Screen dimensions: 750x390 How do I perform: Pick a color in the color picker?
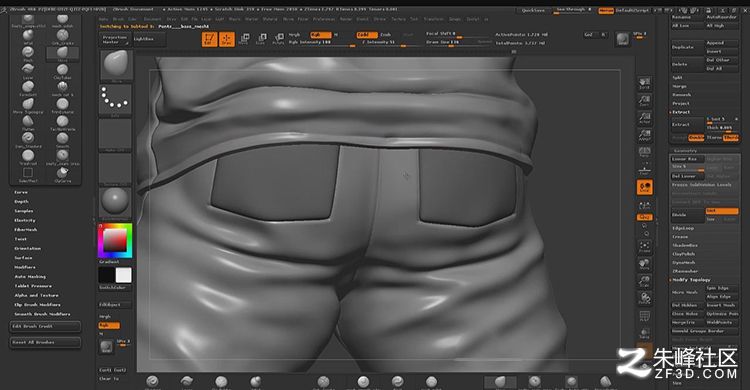point(115,241)
